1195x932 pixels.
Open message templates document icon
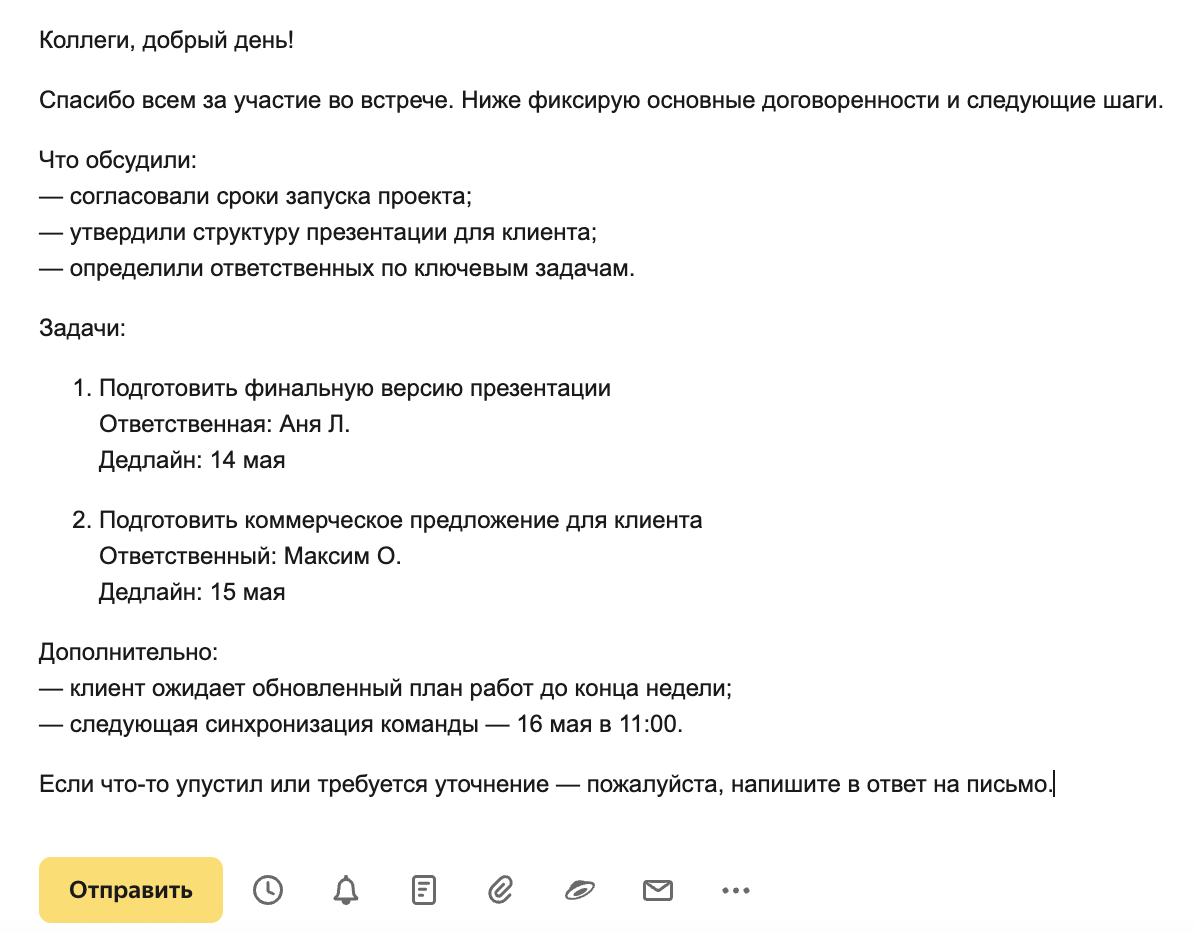[x=424, y=889]
